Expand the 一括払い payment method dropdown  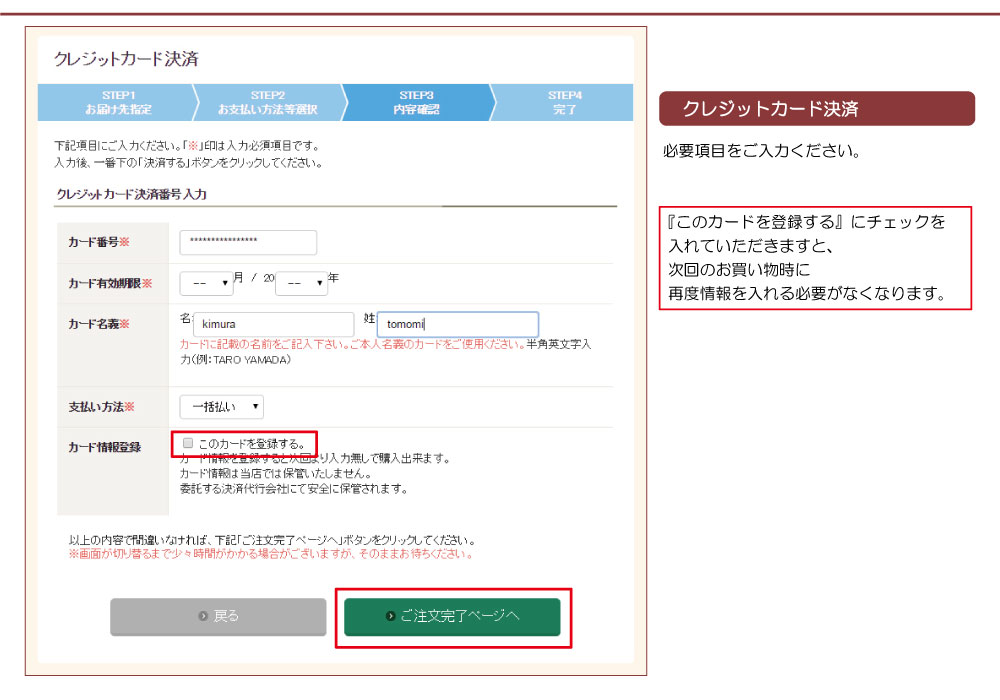(221, 407)
